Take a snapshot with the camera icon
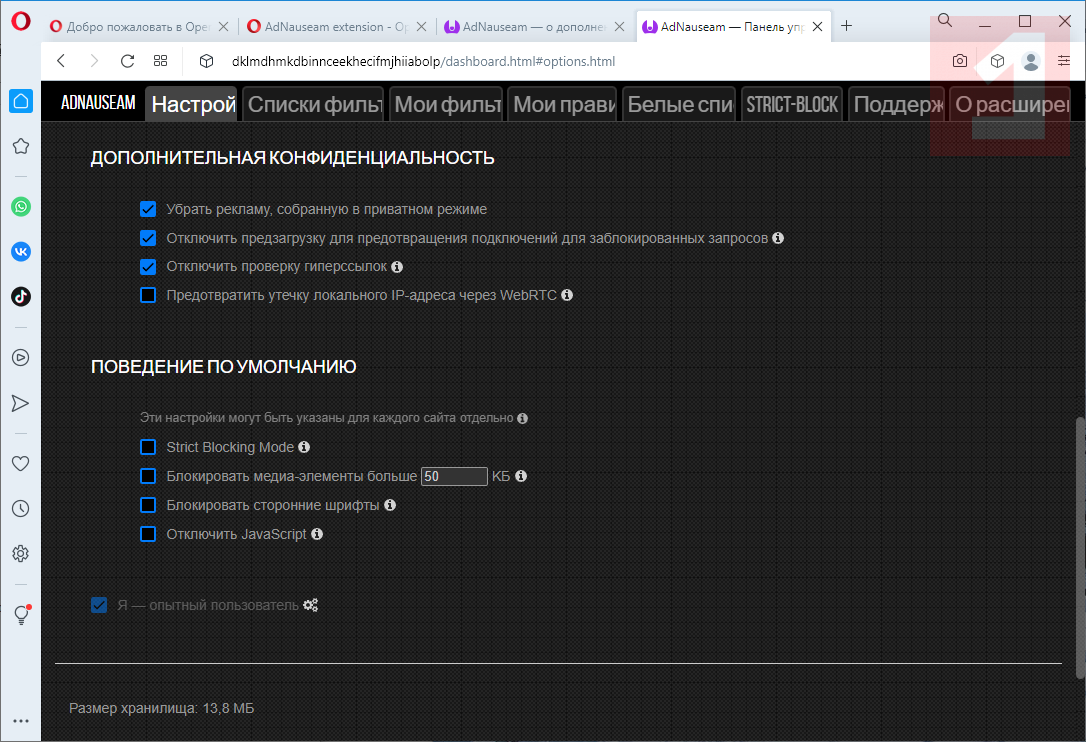The height and width of the screenshot is (742, 1086). click(960, 61)
